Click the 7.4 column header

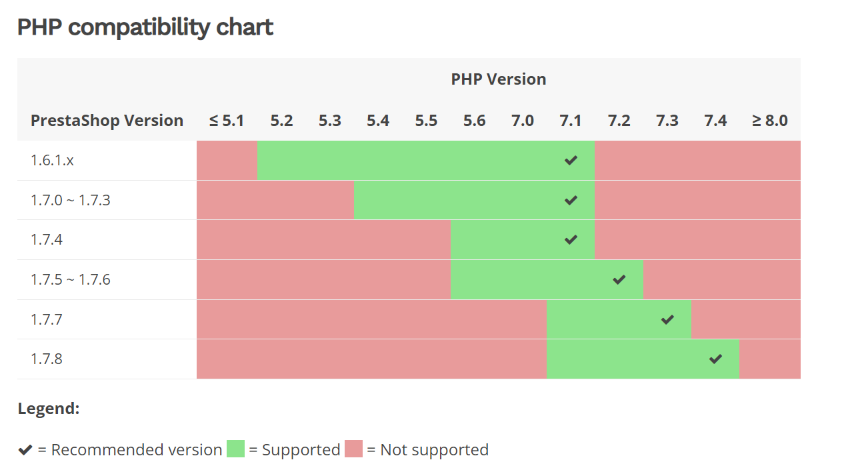pyautogui.click(x=715, y=121)
